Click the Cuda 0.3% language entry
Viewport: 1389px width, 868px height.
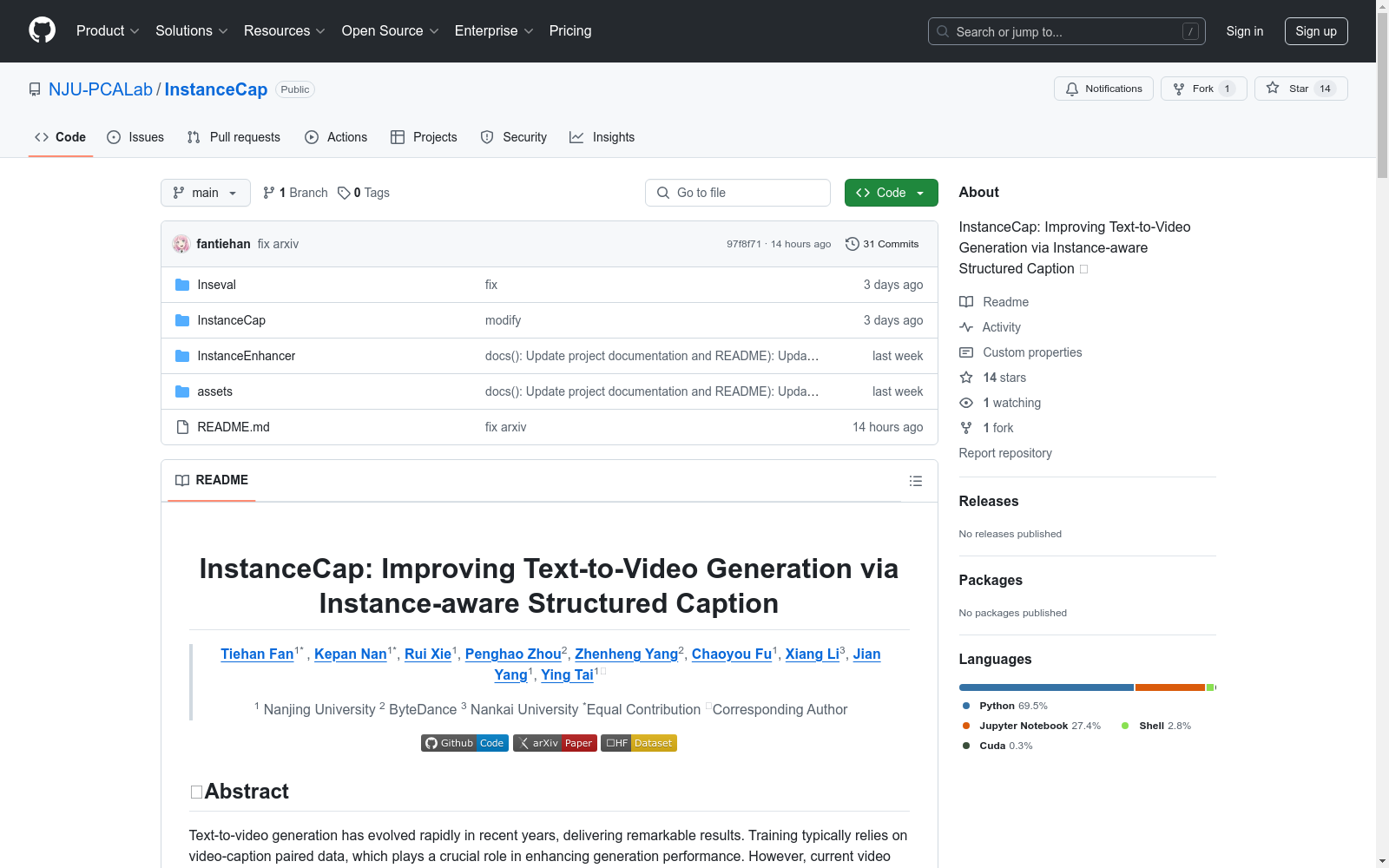click(x=997, y=746)
